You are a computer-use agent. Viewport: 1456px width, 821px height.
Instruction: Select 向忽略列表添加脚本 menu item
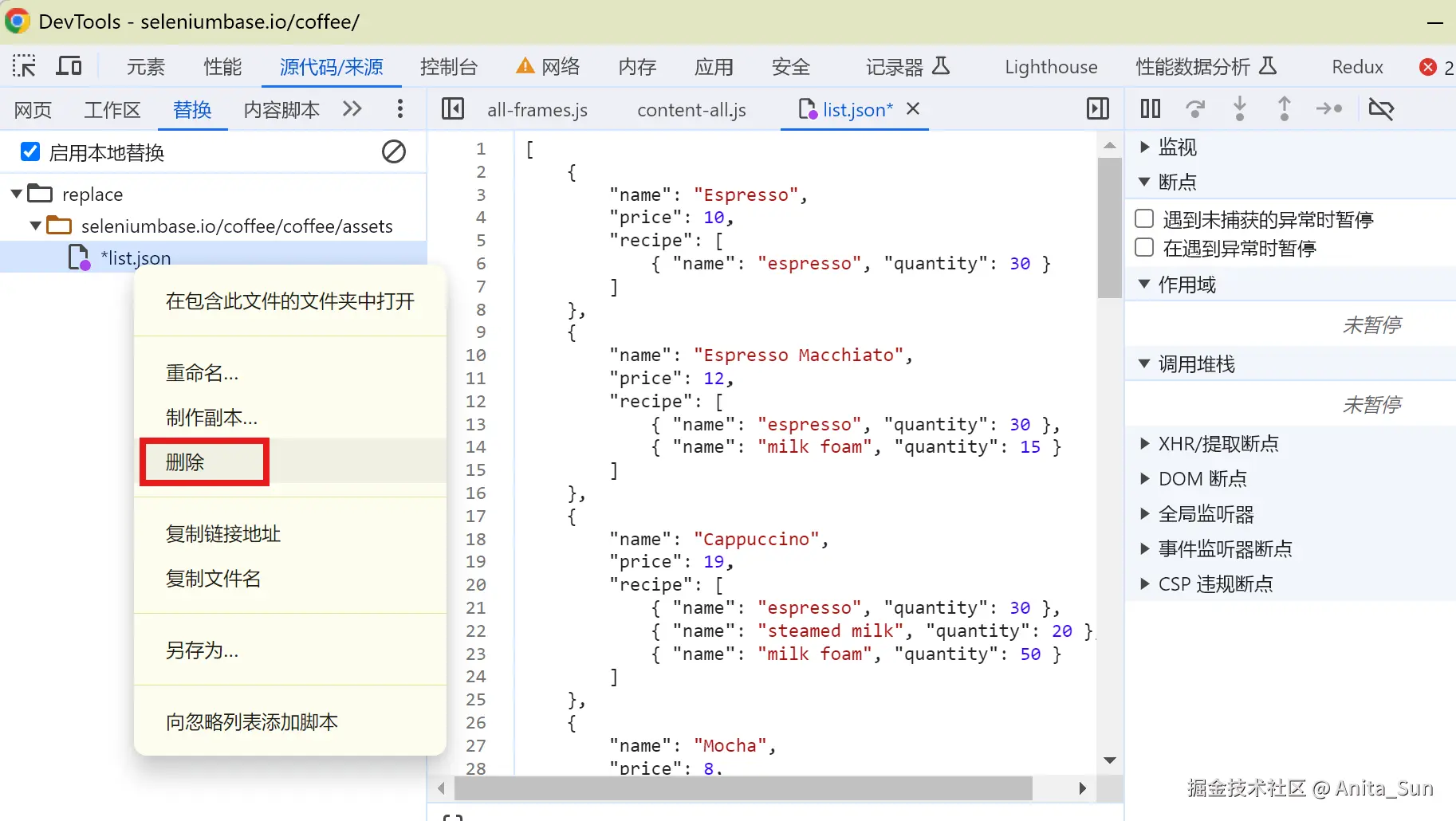tap(290, 721)
